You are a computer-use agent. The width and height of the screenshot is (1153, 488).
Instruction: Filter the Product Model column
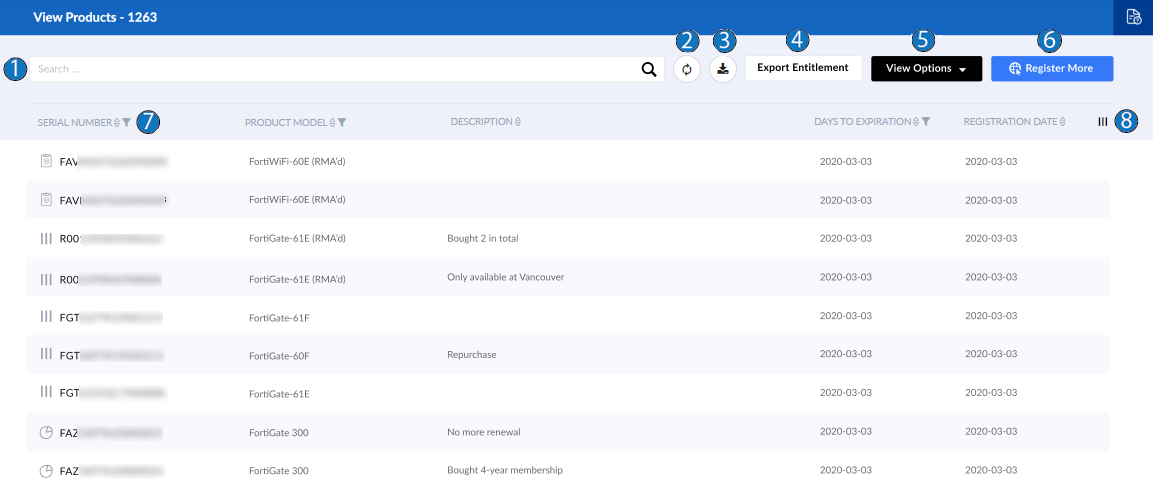(x=342, y=123)
